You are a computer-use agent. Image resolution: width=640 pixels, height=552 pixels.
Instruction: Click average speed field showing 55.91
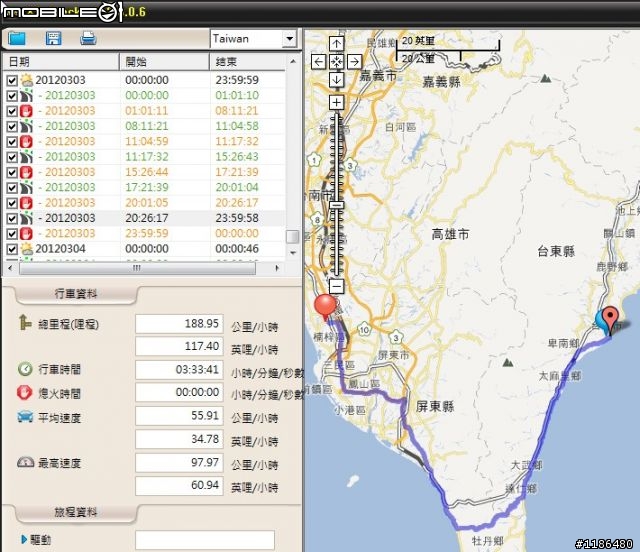pos(179,416)
